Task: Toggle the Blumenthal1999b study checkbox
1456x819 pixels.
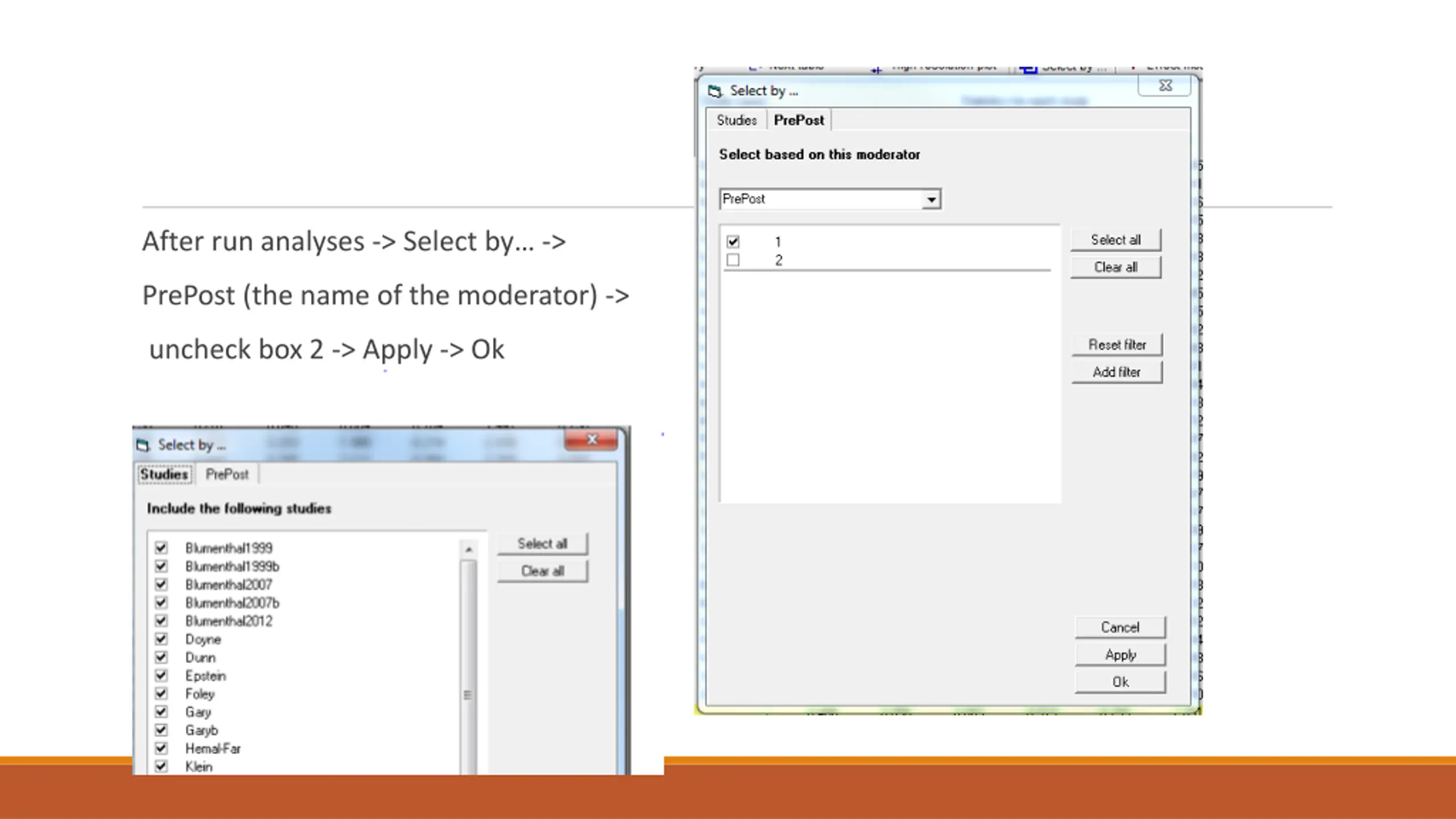Action: (x=162, y=566)
